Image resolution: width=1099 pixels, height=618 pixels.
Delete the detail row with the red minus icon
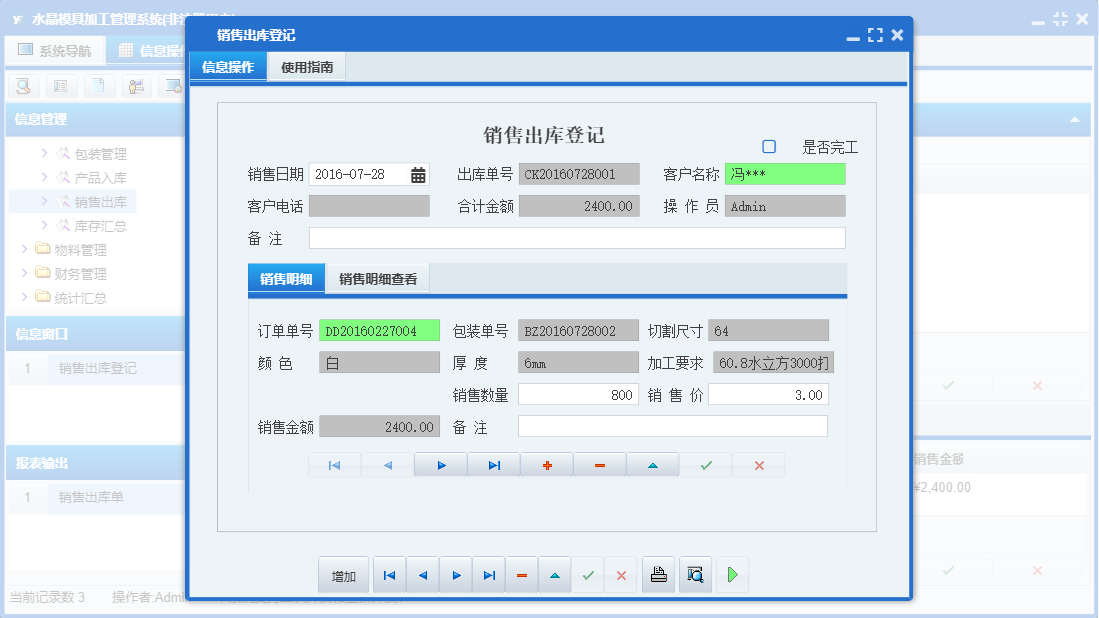pos(600,464)
